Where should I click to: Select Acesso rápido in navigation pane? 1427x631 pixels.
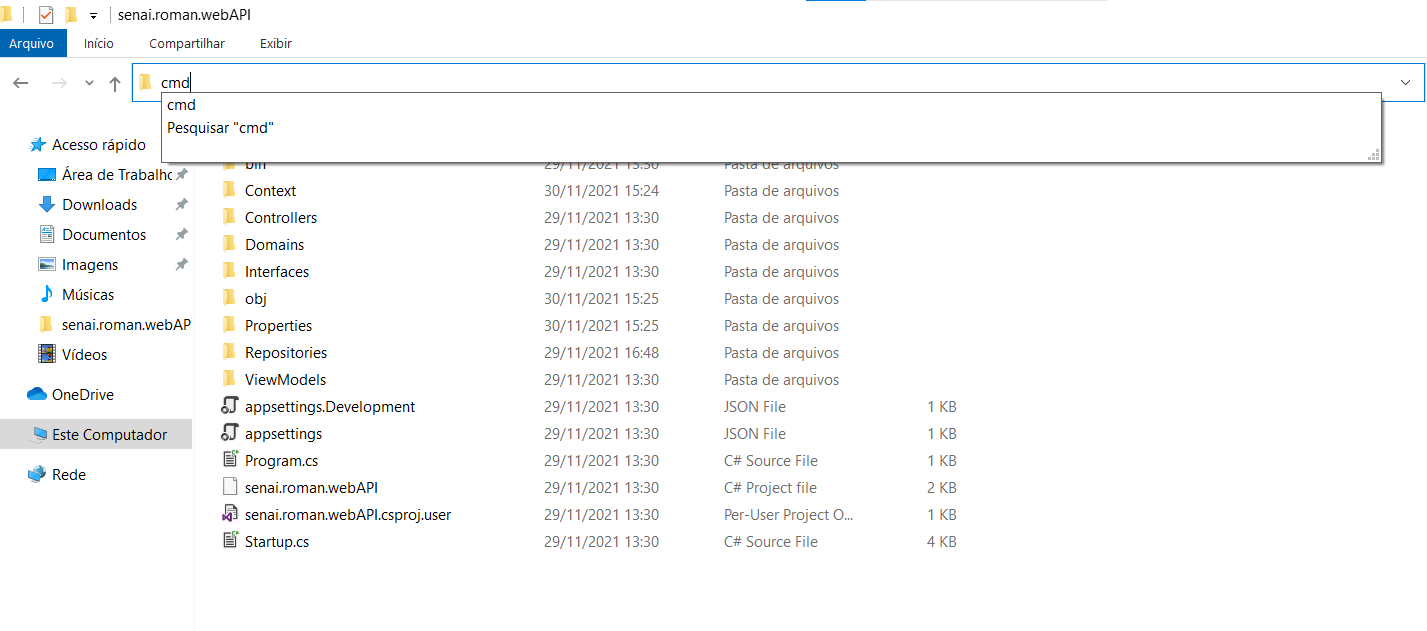pos(99,145)
